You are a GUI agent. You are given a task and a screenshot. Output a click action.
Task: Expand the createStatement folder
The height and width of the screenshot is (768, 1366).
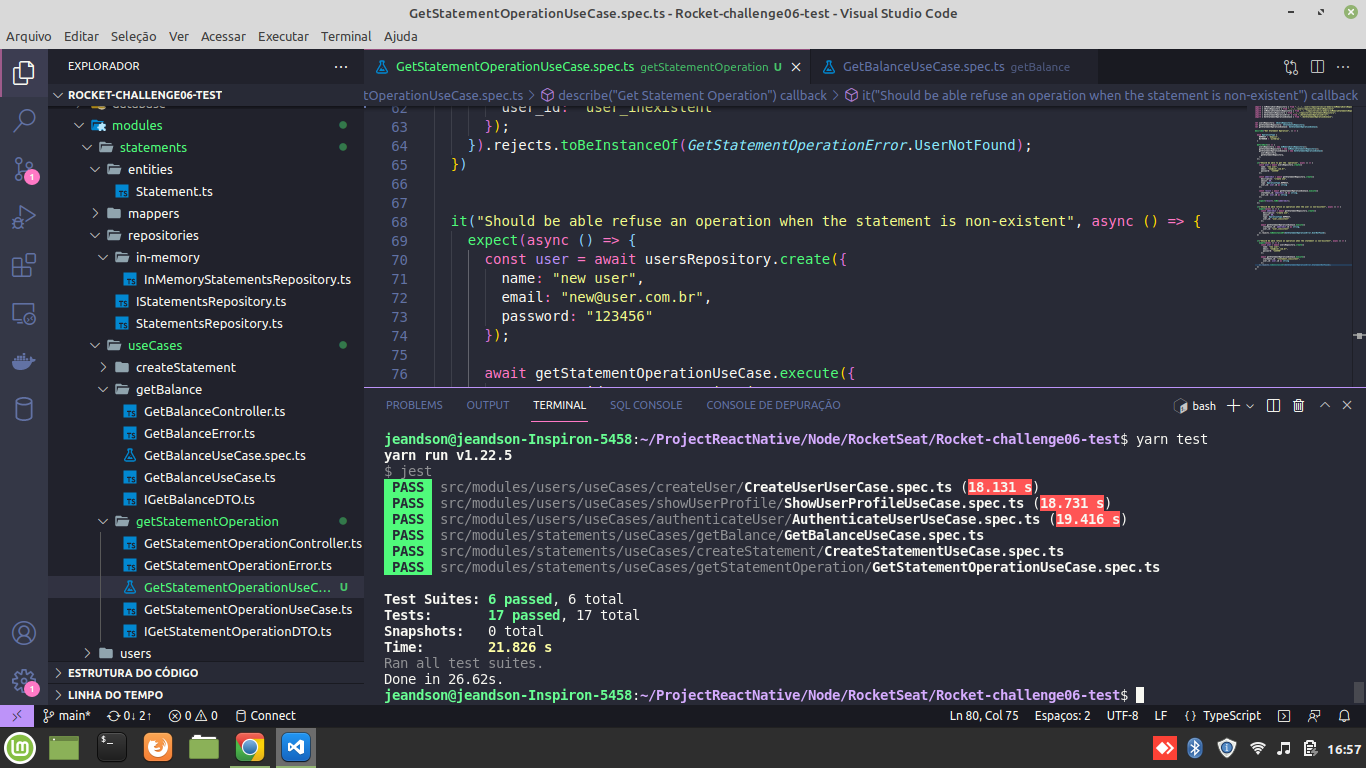(x=186, y=367)
